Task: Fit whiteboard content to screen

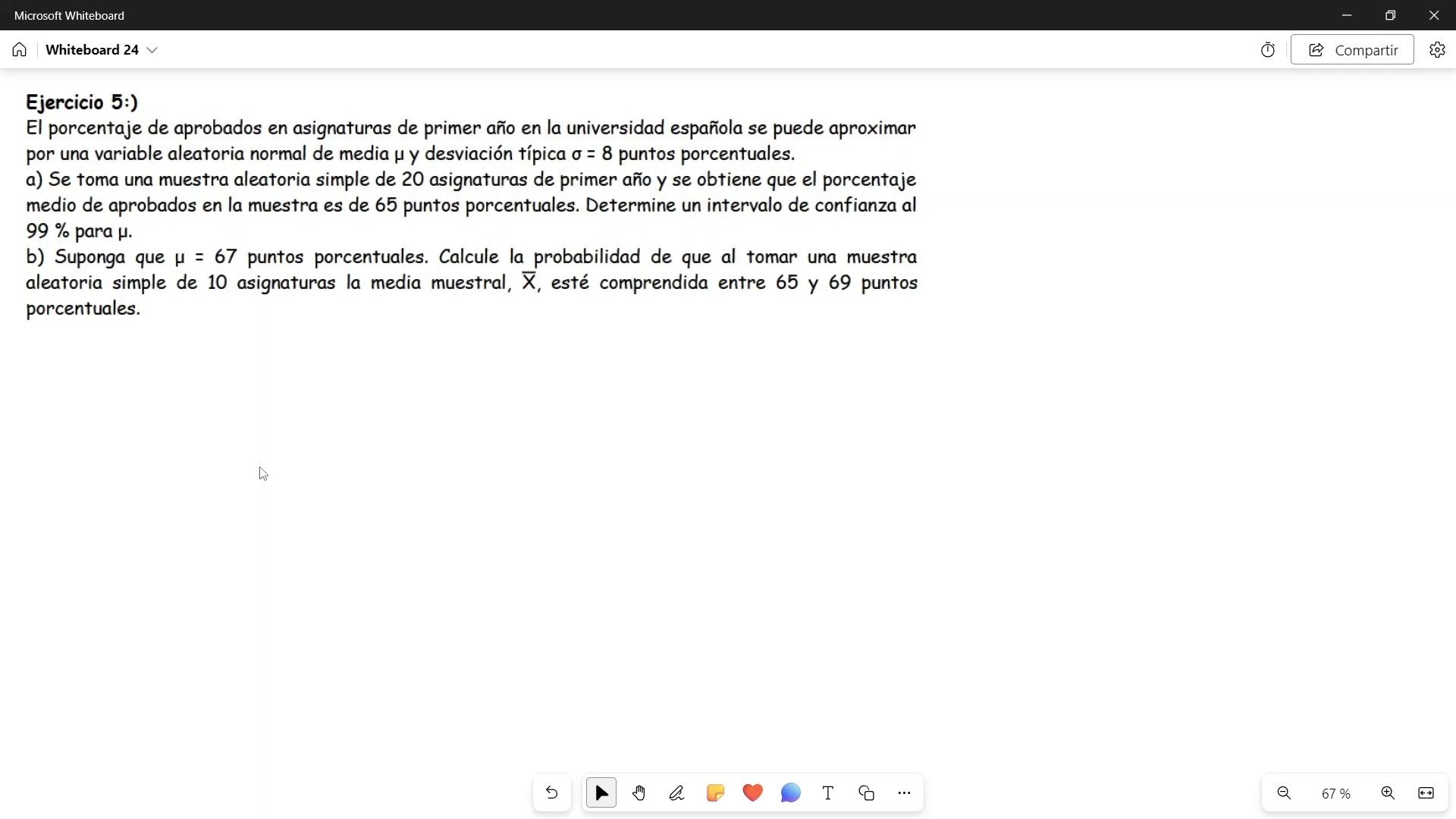Action: (1426, 793)
